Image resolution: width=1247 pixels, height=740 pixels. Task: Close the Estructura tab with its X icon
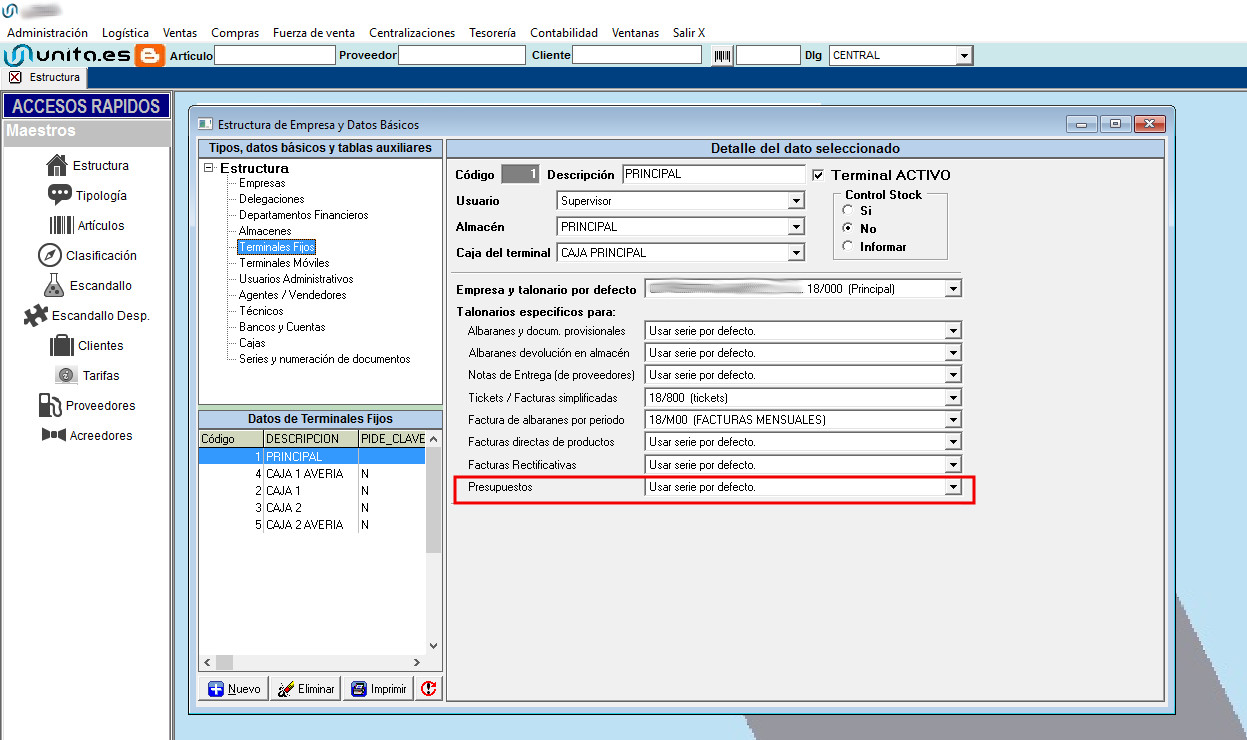(15, 77)
